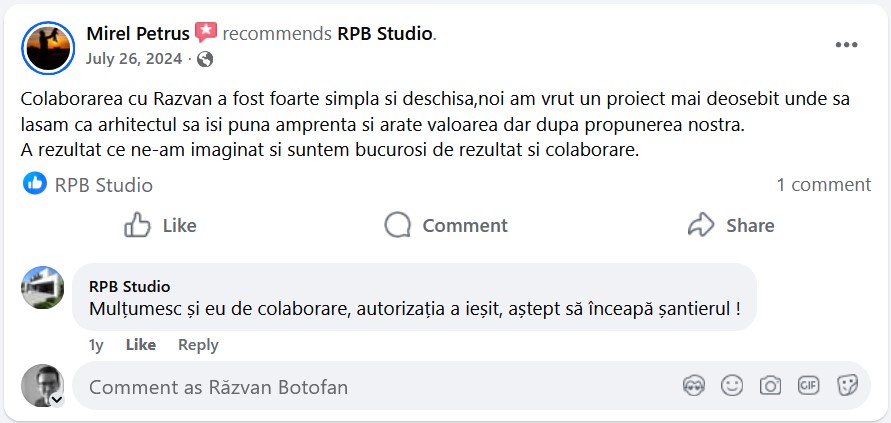Click the comment input field

[x=370, y=387]
